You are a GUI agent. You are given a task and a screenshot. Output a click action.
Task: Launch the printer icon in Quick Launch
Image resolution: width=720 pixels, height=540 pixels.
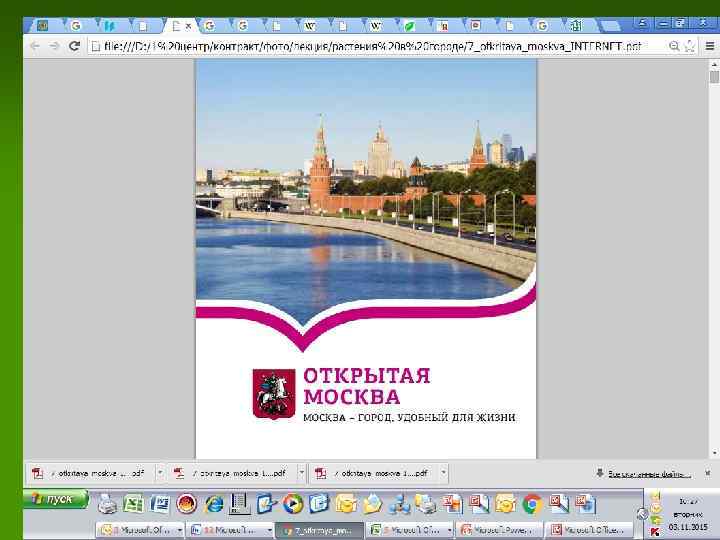click(x=107, y=505)
